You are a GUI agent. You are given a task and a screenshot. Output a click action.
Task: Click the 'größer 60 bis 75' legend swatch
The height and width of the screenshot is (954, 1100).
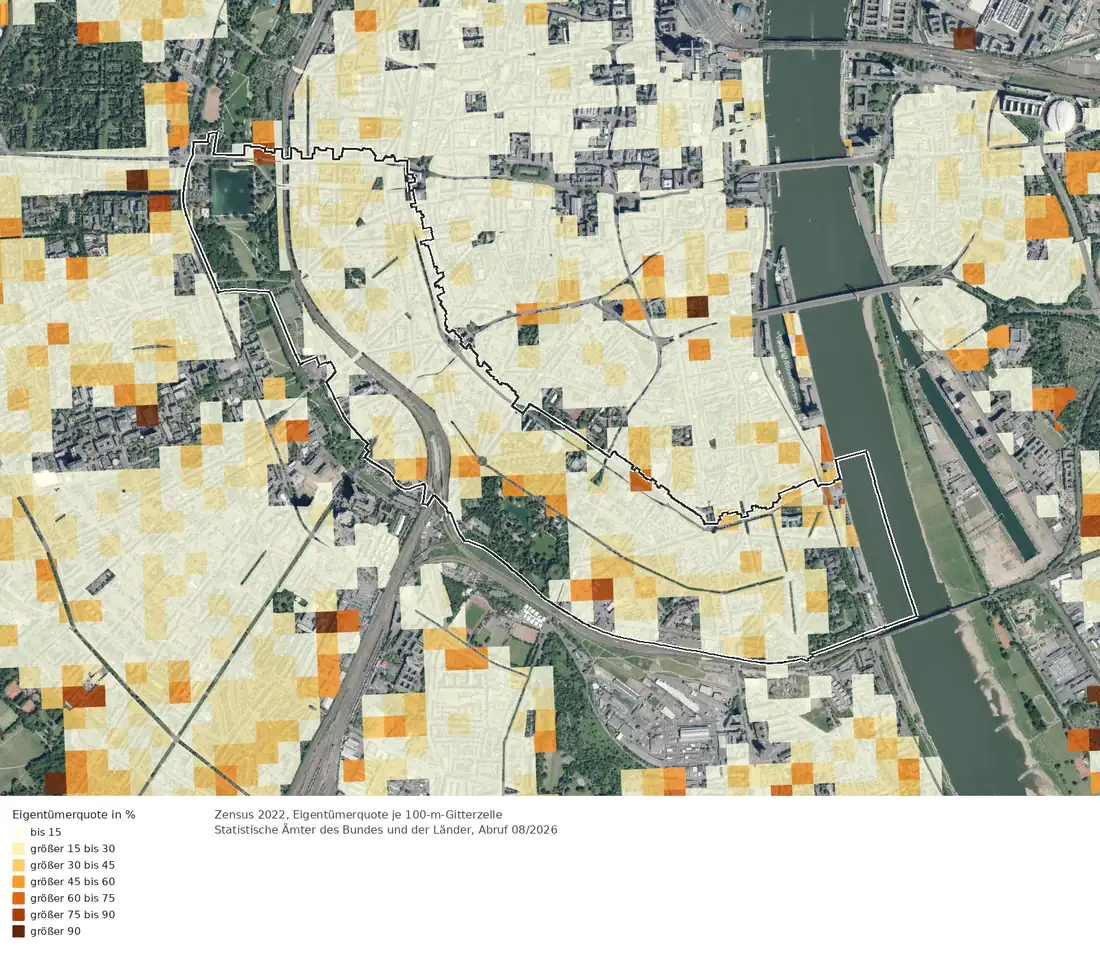pyautogui.click(x=18, y=898)
